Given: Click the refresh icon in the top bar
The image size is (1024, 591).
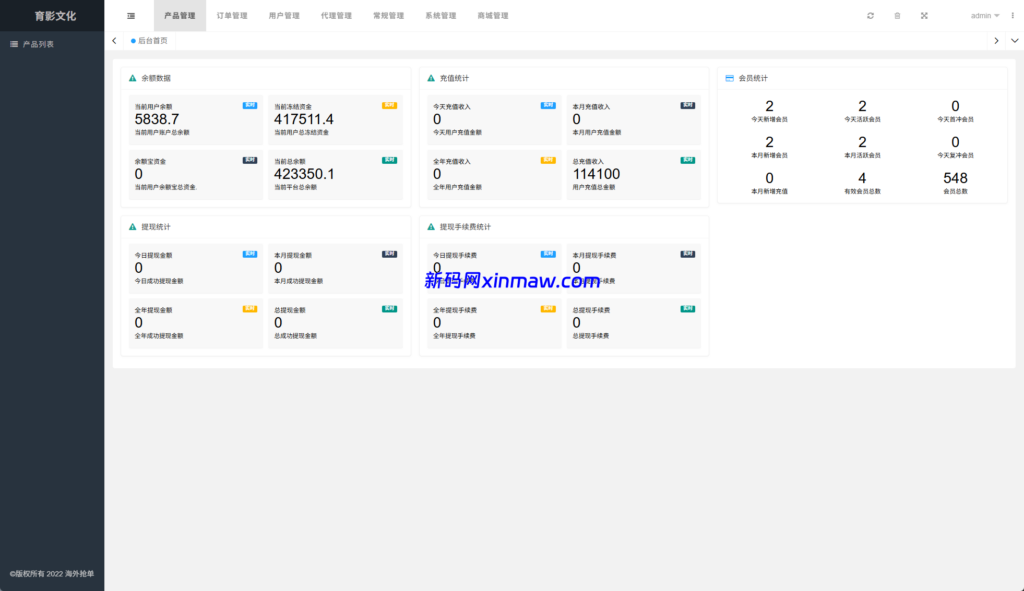Looking at the screenshot, I should [x=870, y=16].
